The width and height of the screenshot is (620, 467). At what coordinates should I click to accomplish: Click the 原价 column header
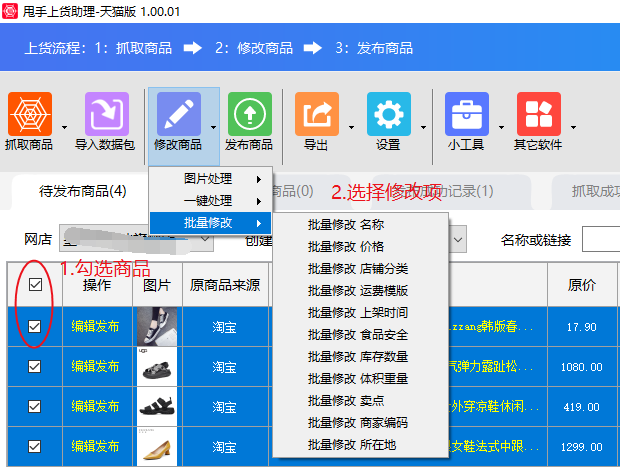click(582, 285)
